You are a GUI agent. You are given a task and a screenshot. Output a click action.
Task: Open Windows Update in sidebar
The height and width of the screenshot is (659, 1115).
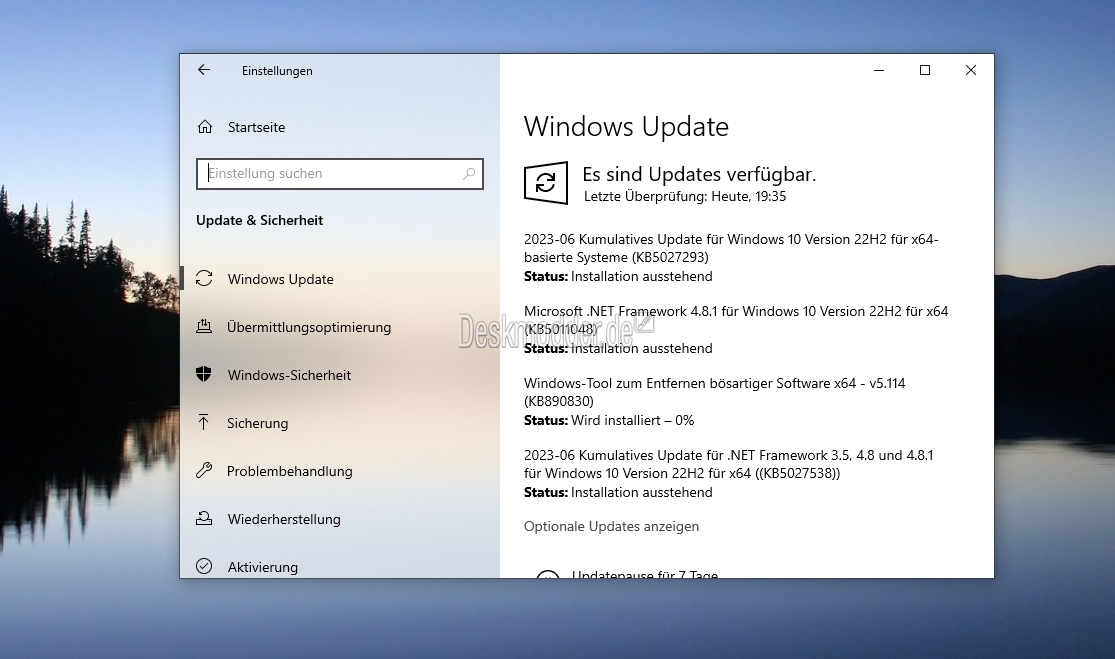click(x=280, y=279)
